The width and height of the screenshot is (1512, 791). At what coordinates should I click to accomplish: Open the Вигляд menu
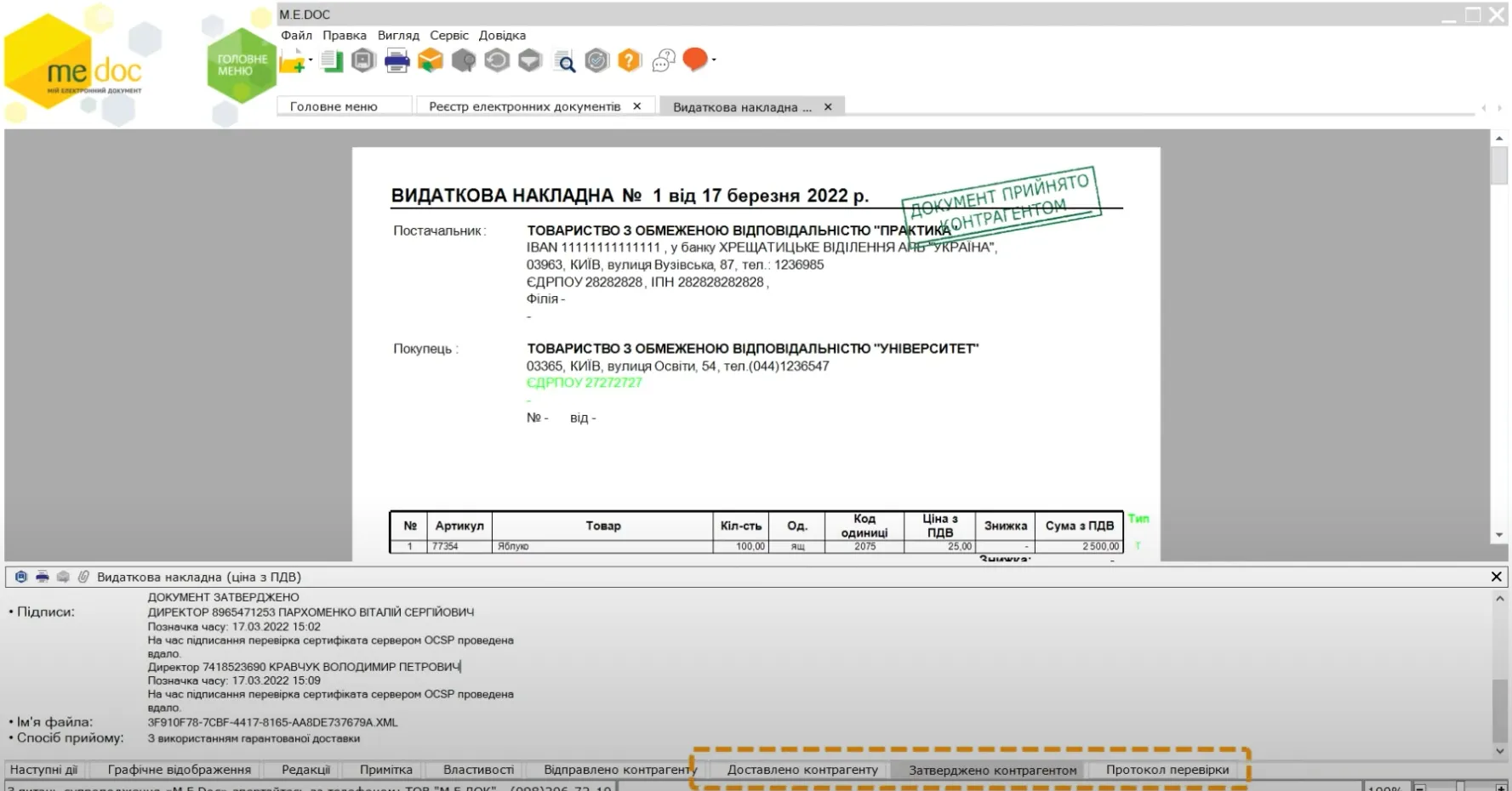[x=398, y=35]
